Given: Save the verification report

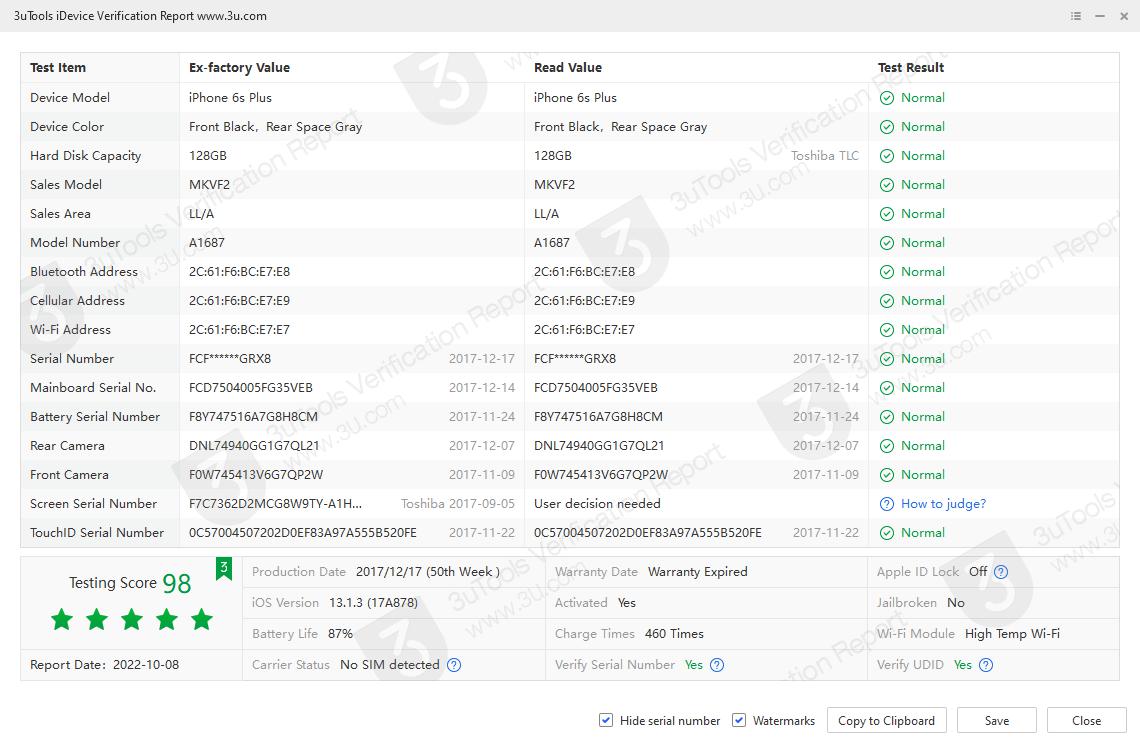Looking at the screenshot, I should tap(997, 721).
